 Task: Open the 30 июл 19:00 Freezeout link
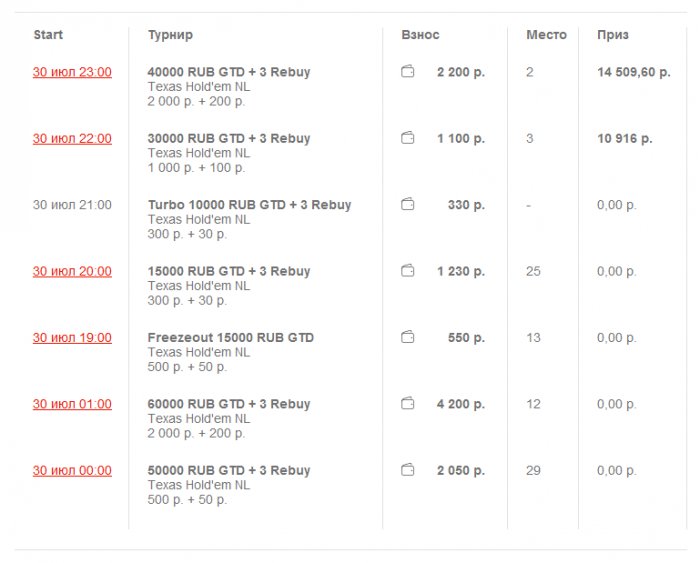(72, 338)
